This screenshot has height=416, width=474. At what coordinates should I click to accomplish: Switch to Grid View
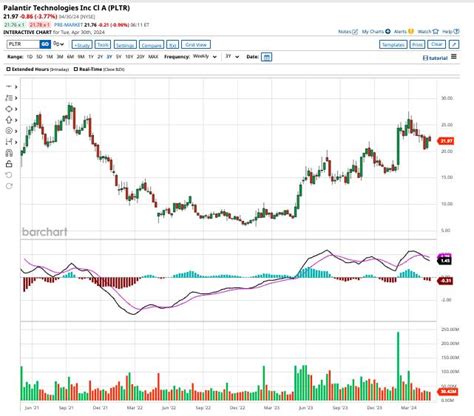196,45
